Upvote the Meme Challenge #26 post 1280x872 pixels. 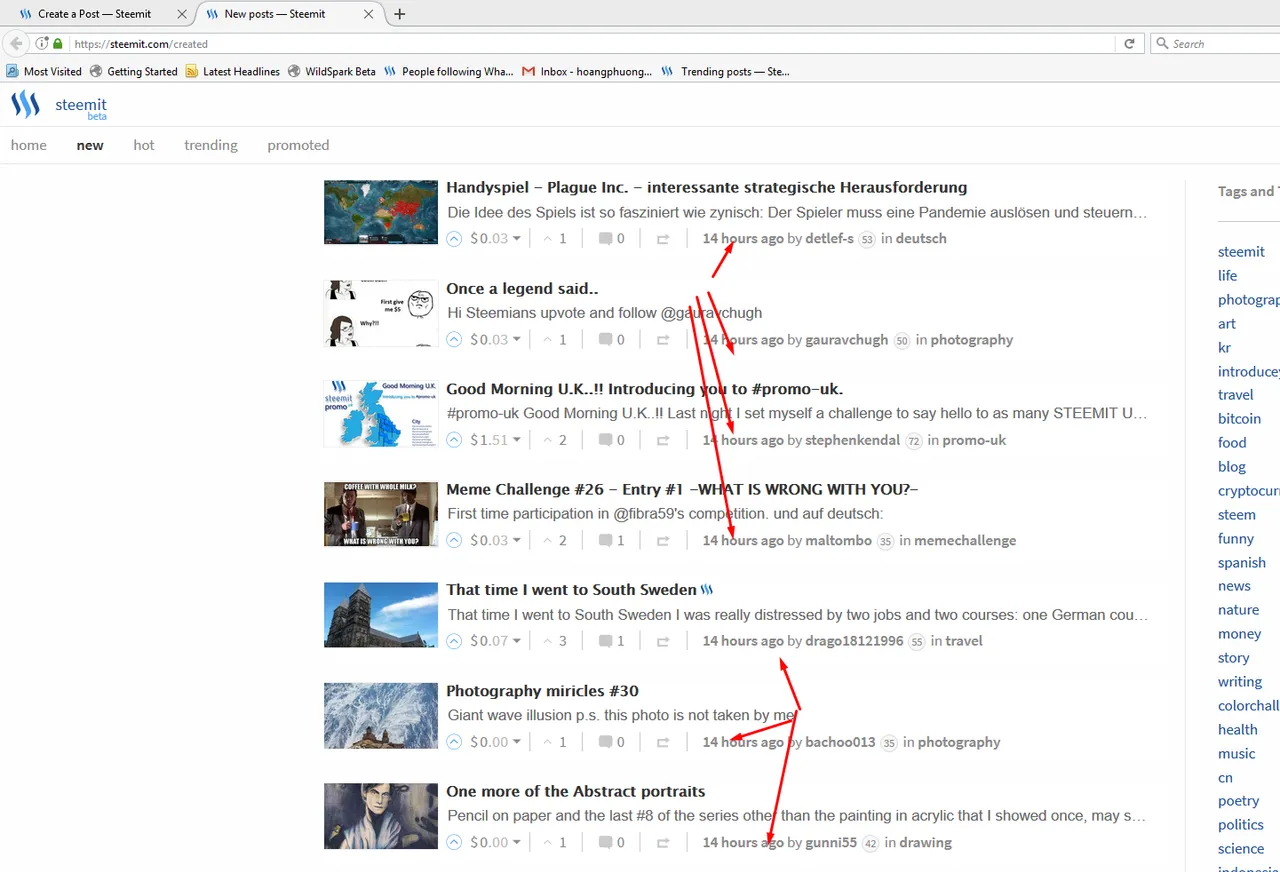click(454, 541)
